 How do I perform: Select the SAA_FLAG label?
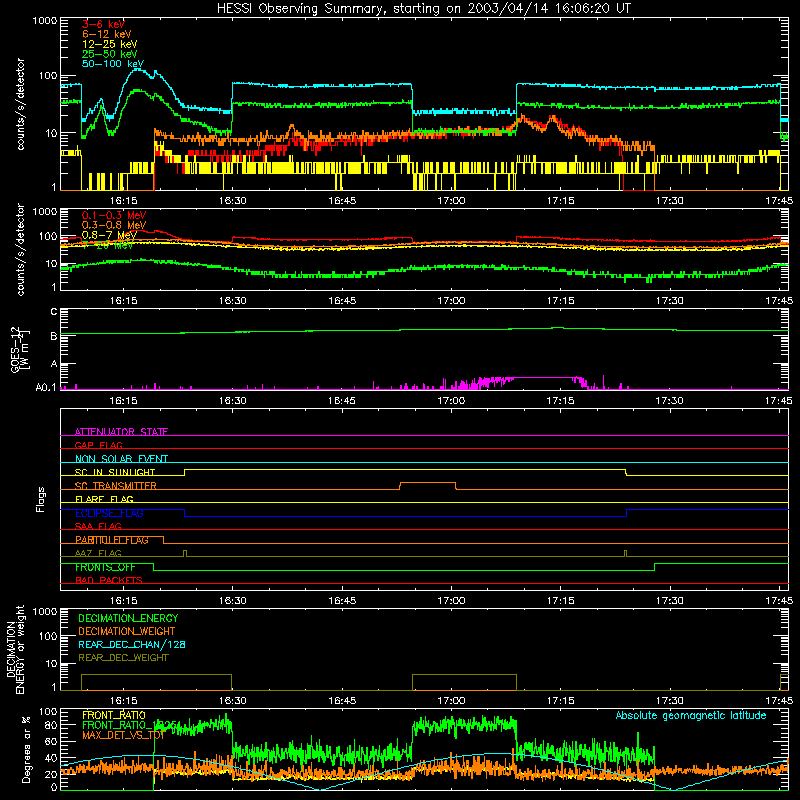pyautogui.click(x=98, y=526)
